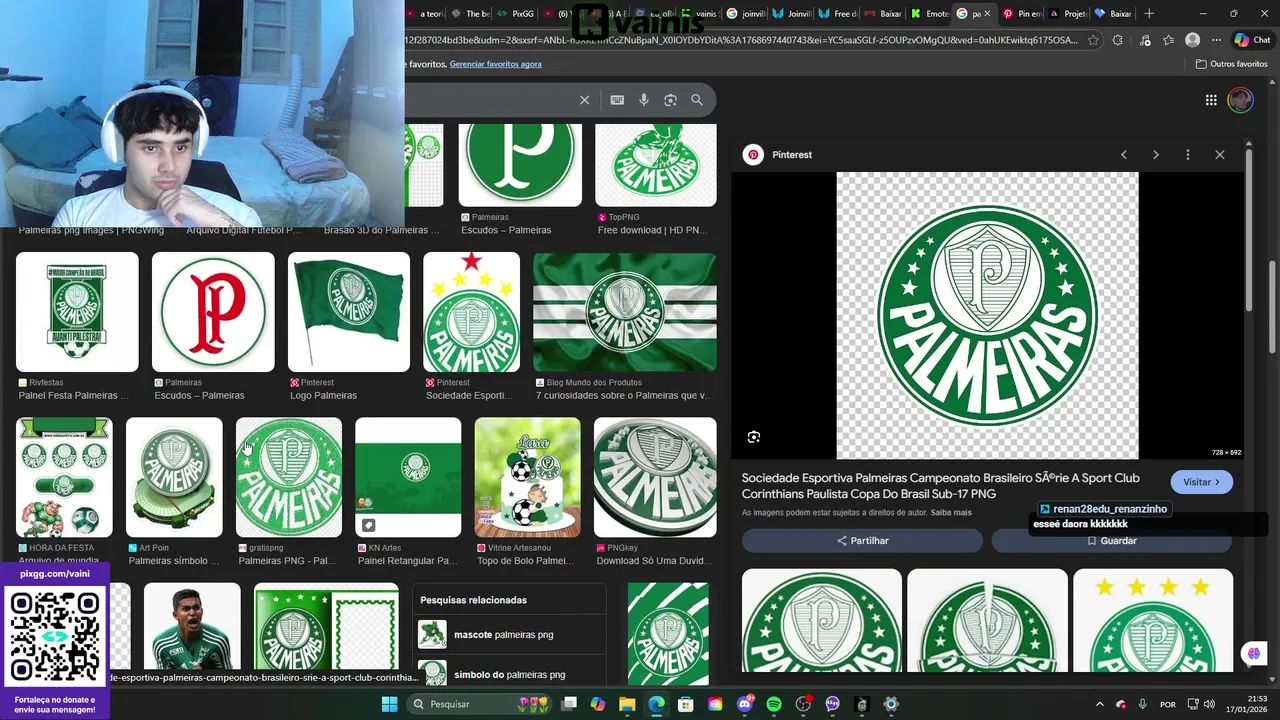The height and width of the screenshot is (720, 1280).
Task: Open red P Escudos – Palmeiras thumbnail
Action: point(213,312)
